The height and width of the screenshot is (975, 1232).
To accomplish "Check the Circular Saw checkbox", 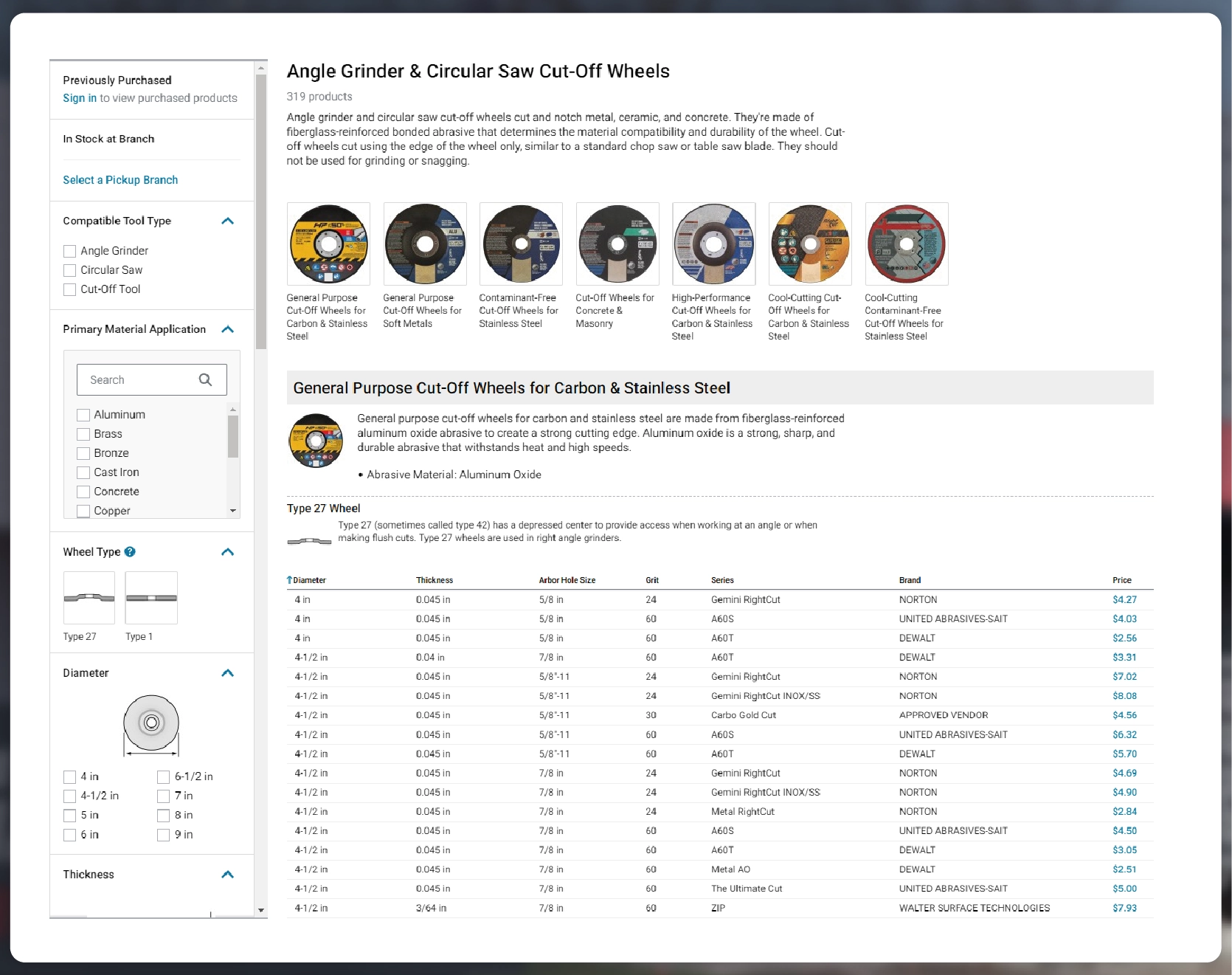I will click(x=69, y=270).
